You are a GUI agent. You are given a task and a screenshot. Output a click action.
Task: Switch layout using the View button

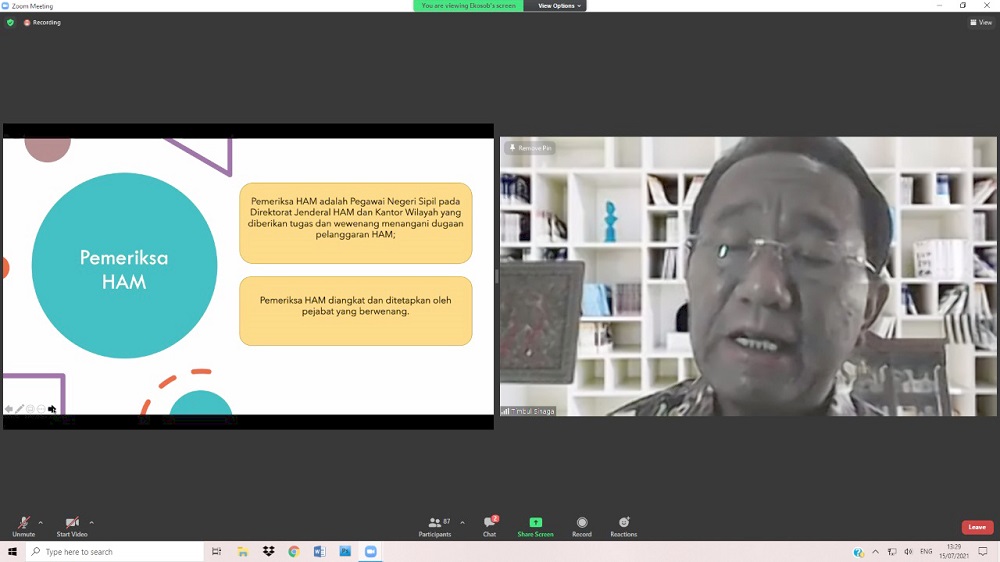click(981, 22)
